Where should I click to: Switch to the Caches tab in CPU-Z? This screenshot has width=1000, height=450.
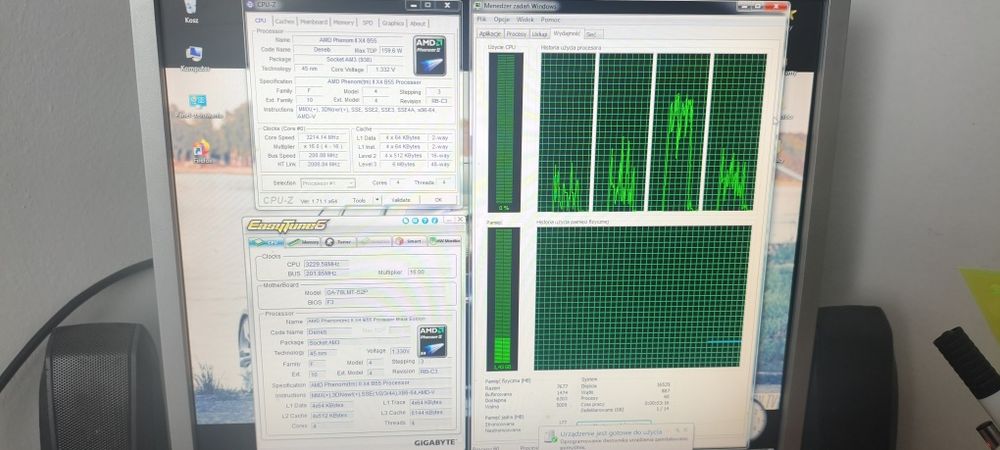pos(284,22)
